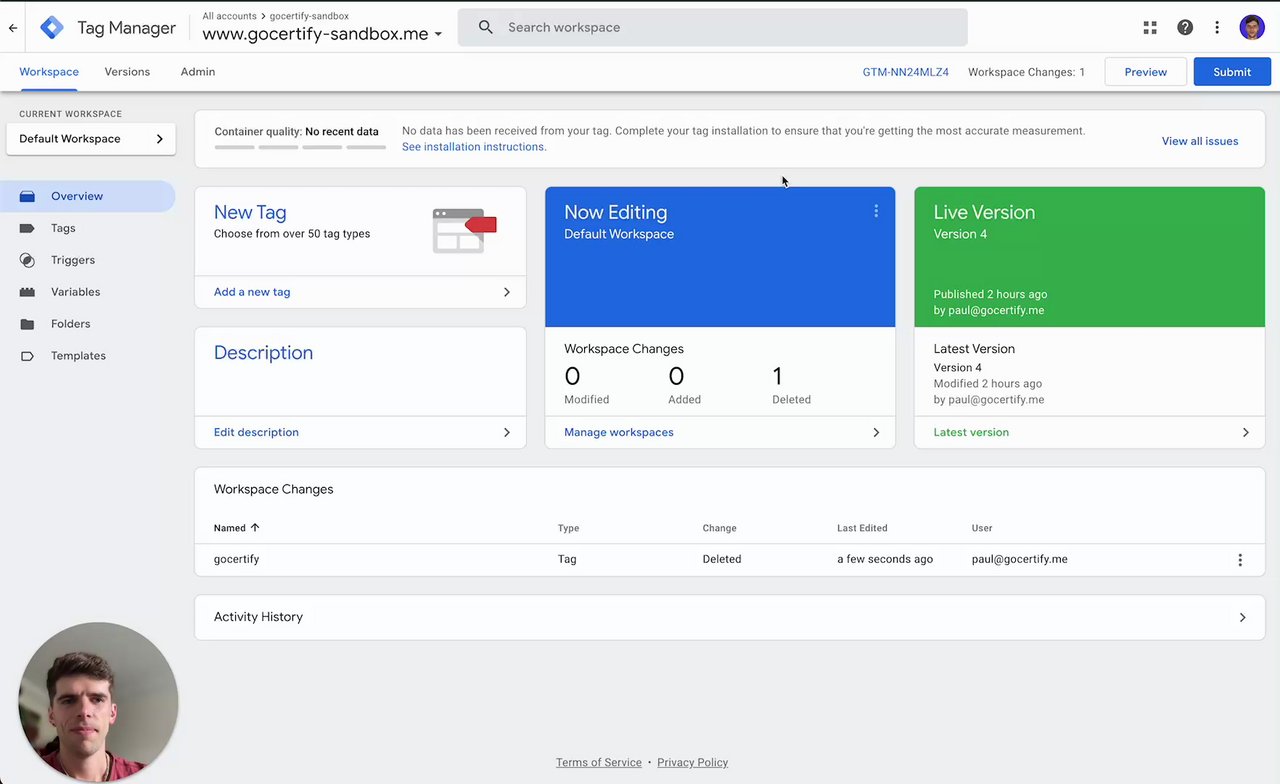
Task: Click the Live Version card heading
Action: pos(984,212)
